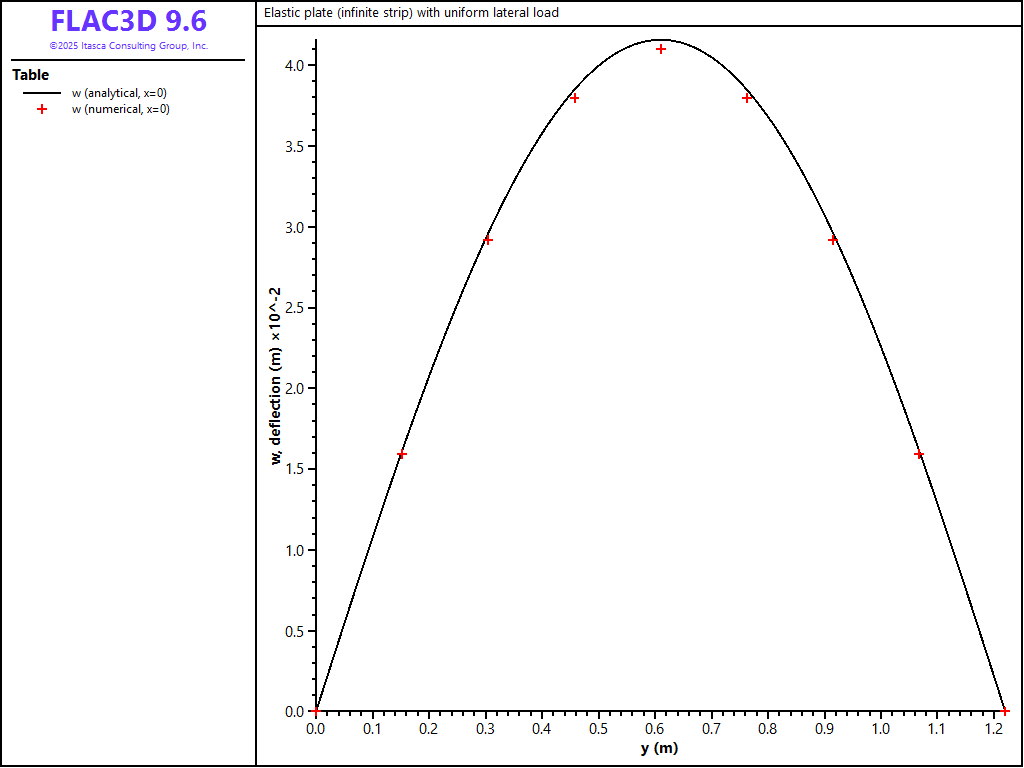Click the red plus marker in the legend

pos(42,110)
